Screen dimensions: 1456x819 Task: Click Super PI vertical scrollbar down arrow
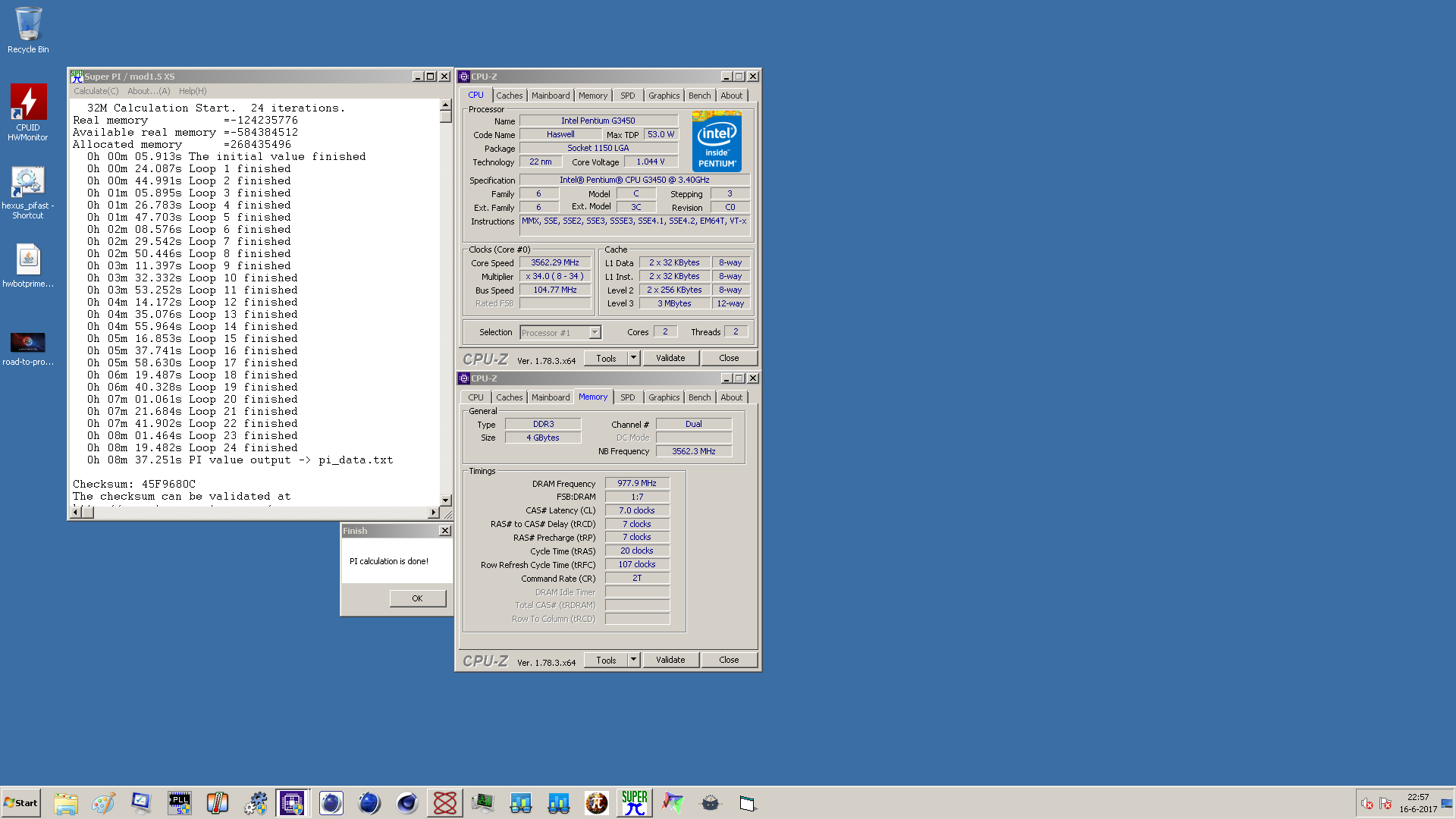point(446,500)
